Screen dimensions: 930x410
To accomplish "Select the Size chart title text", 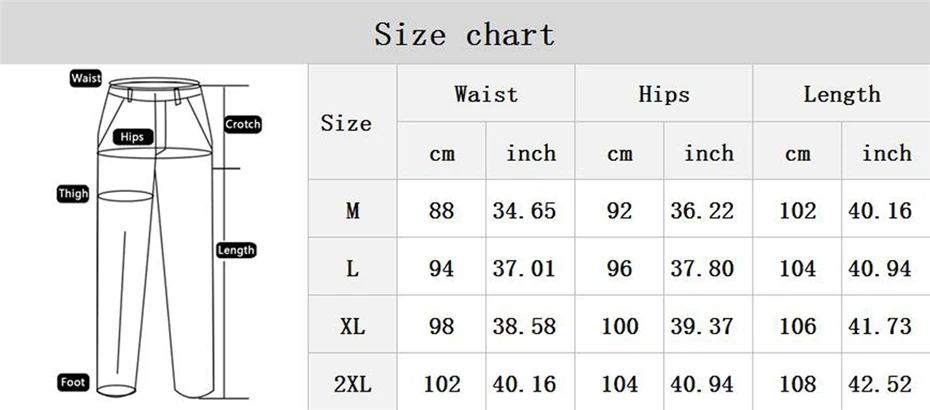I will coord(464,34).
